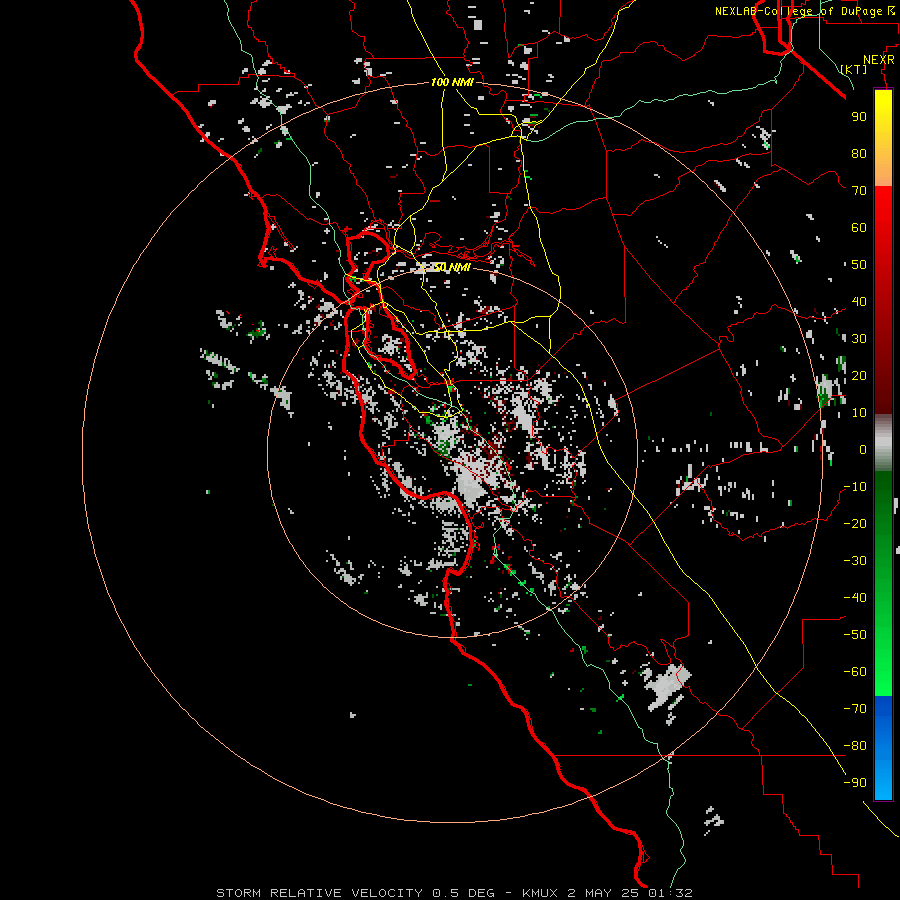900x900 pixels.
Task: Click the "01:32" timestamp in the caption
Action: tap(670, 893)
